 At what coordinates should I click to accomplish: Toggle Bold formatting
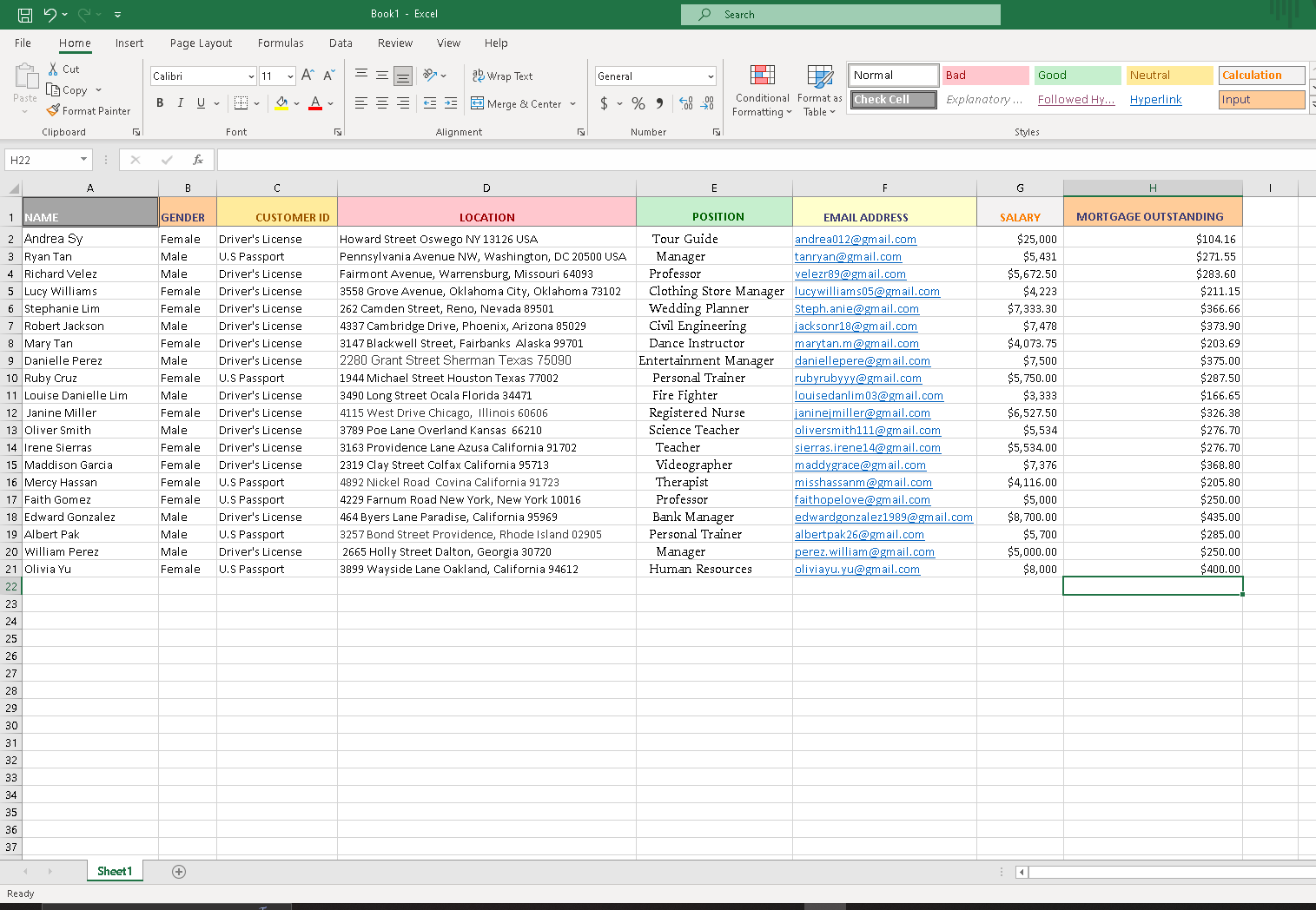click(x=160, y=103)
